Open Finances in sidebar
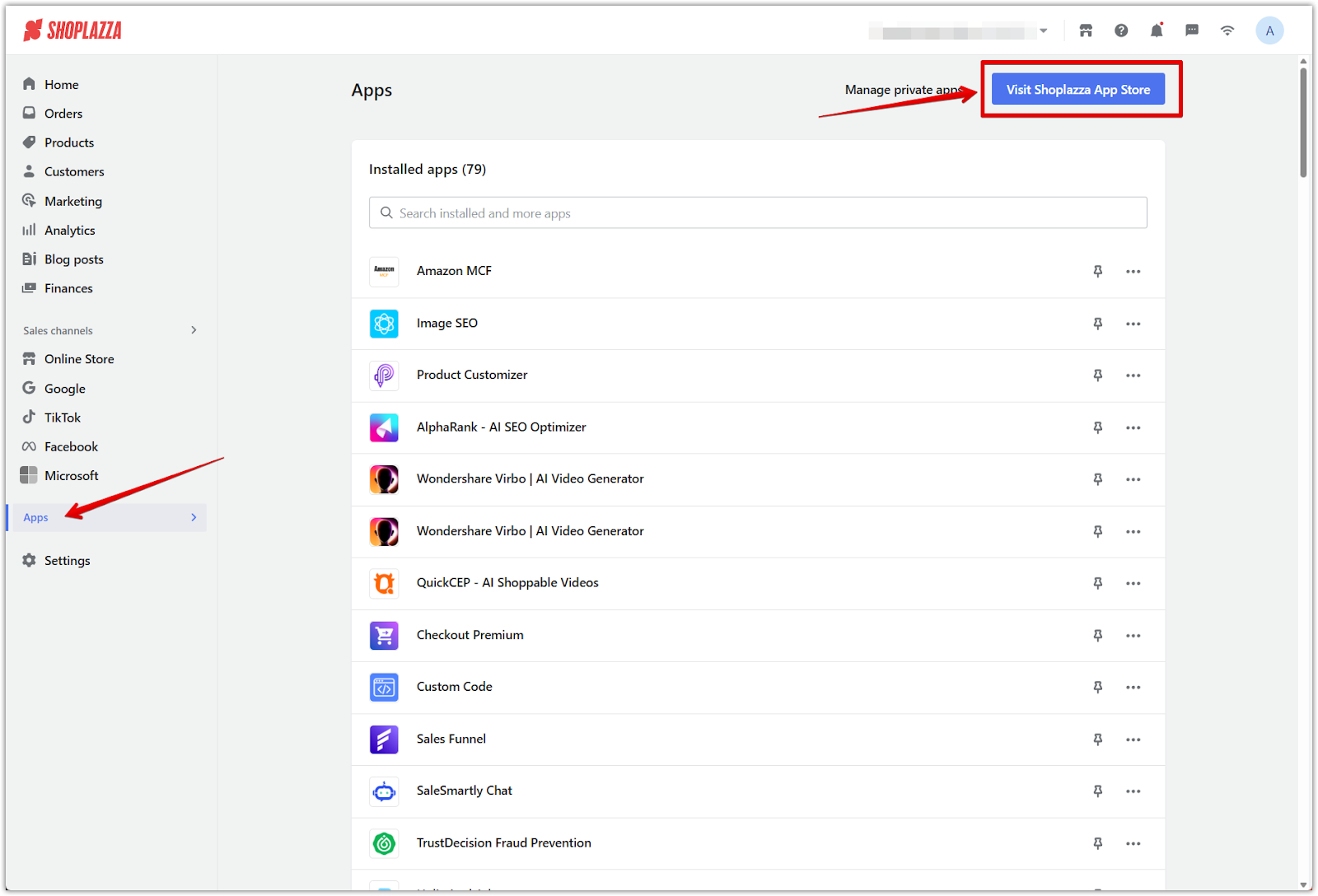The image size is (1318, 896). click(x=68, y=288)
